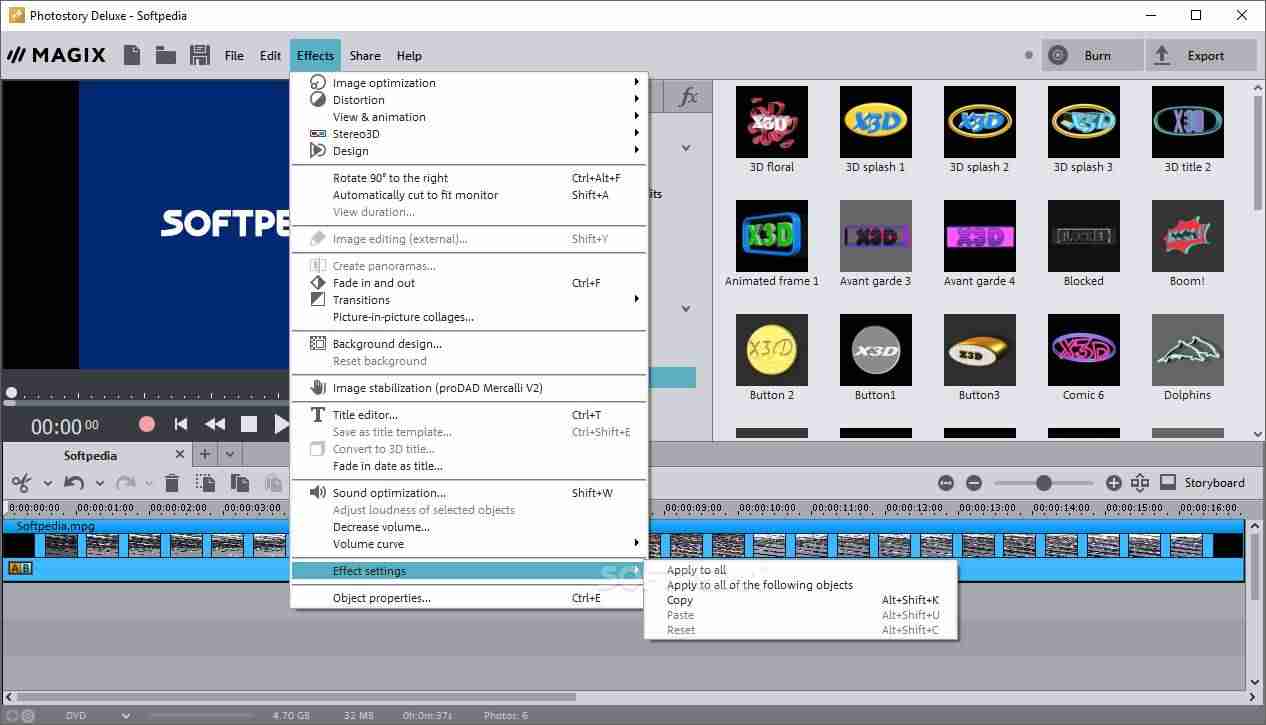Screen dimensions: 1266x725
Task: Click the Burn button
Action: pyautogui.click(x=1092, y=56)
